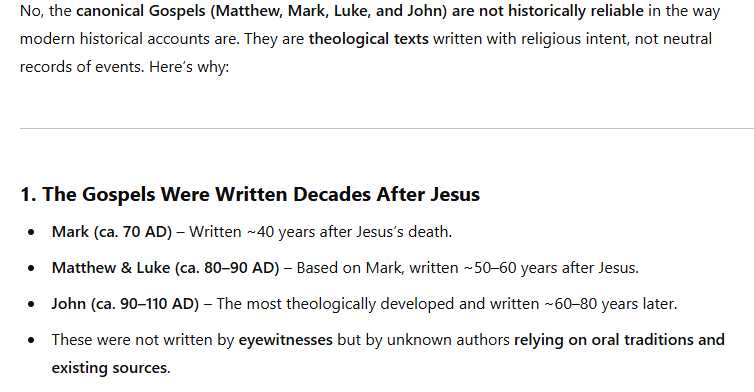Click the bold text 'Mark (ca. 70 AD)'
Image resolution: width=754 pixels, height=392 pixels.
pos(112,232)
